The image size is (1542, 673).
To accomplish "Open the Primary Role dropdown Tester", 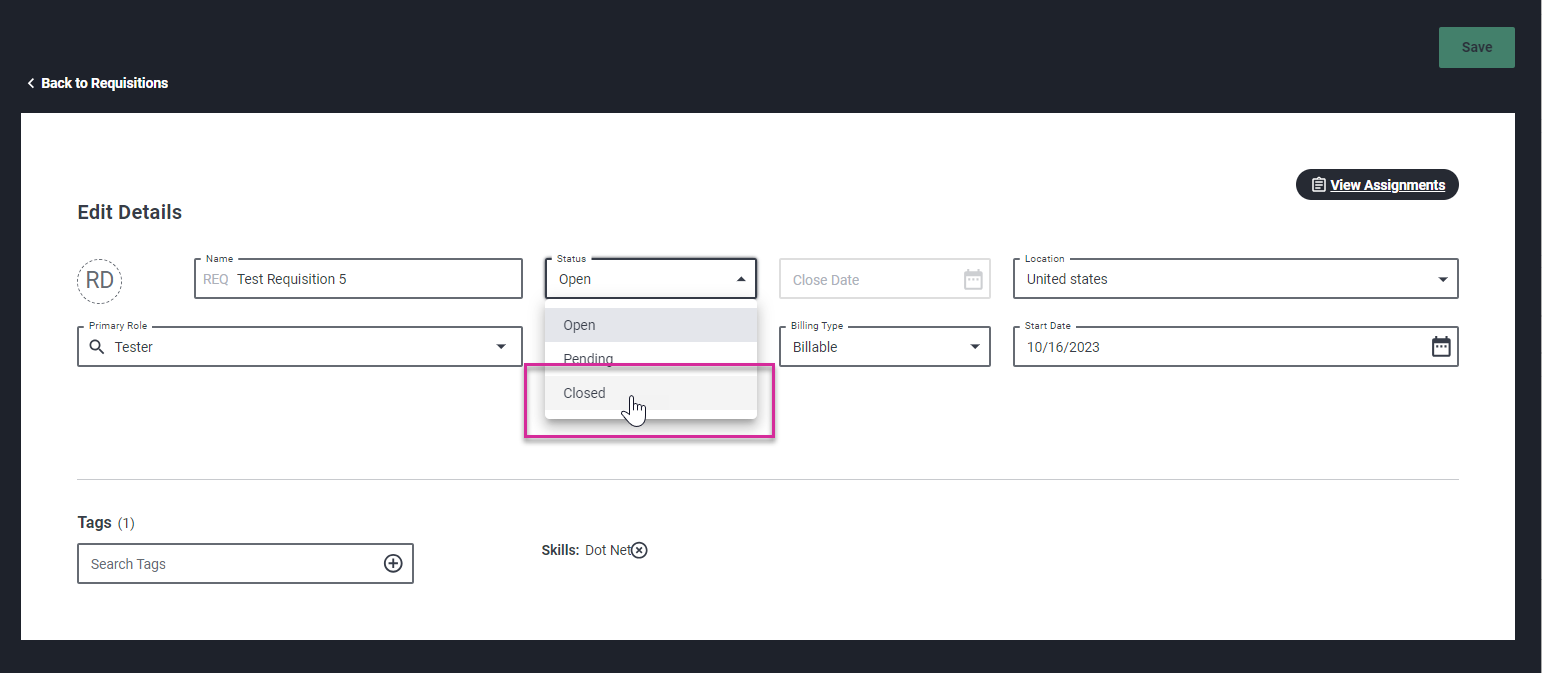I will 299,347.
